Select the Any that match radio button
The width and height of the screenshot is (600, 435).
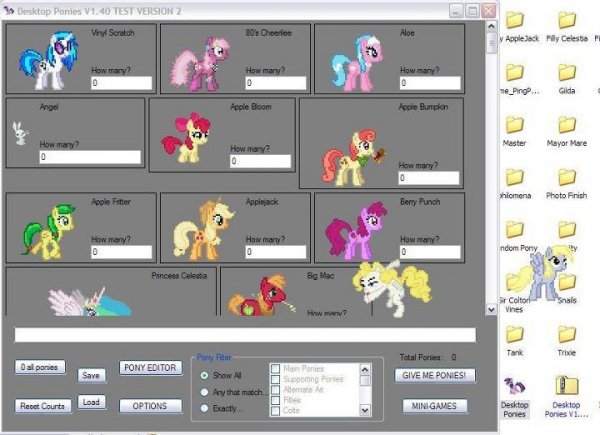204,392
